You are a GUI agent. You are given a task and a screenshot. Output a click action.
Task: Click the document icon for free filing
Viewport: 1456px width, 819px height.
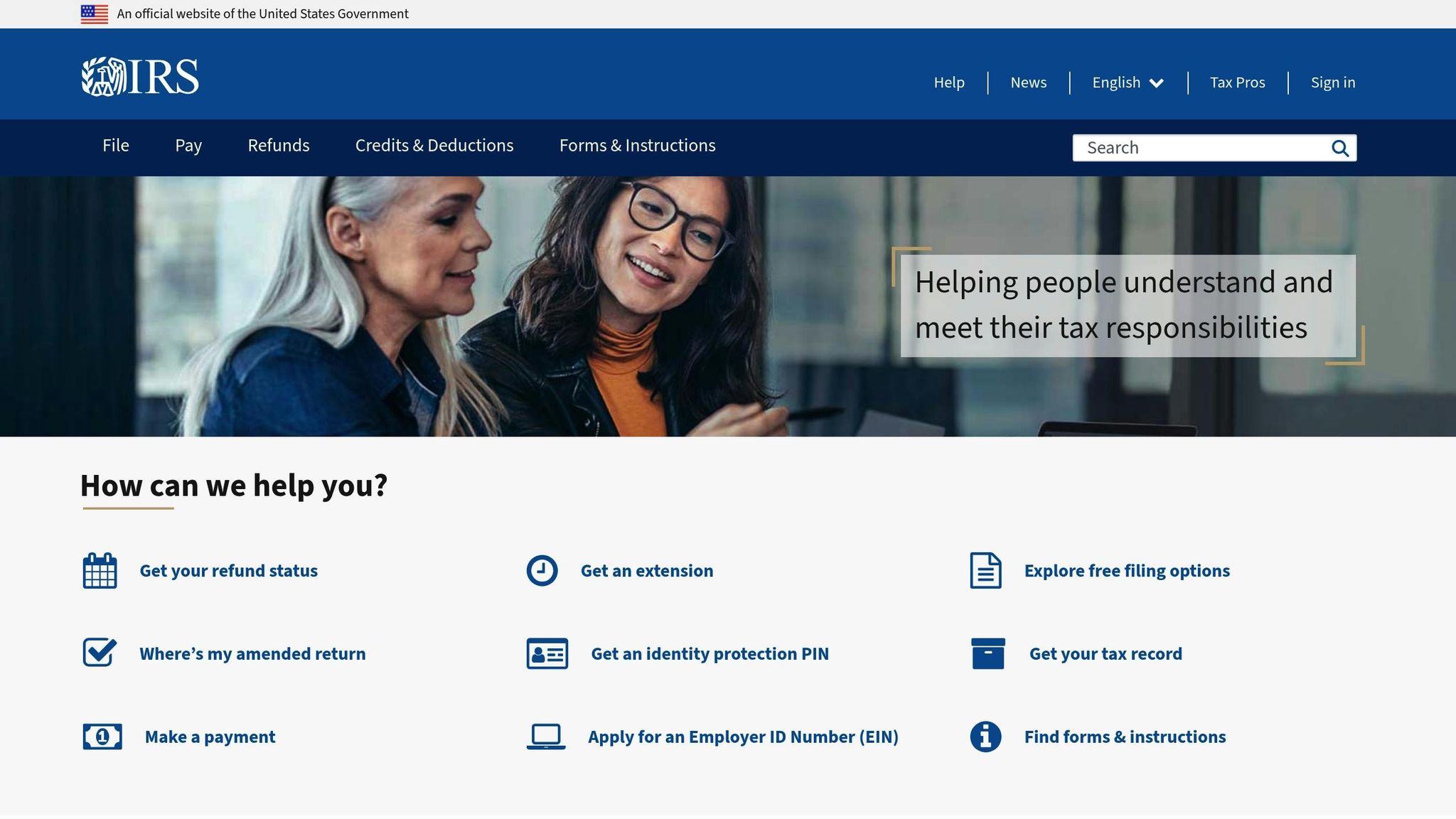click(x=985, y=571)
